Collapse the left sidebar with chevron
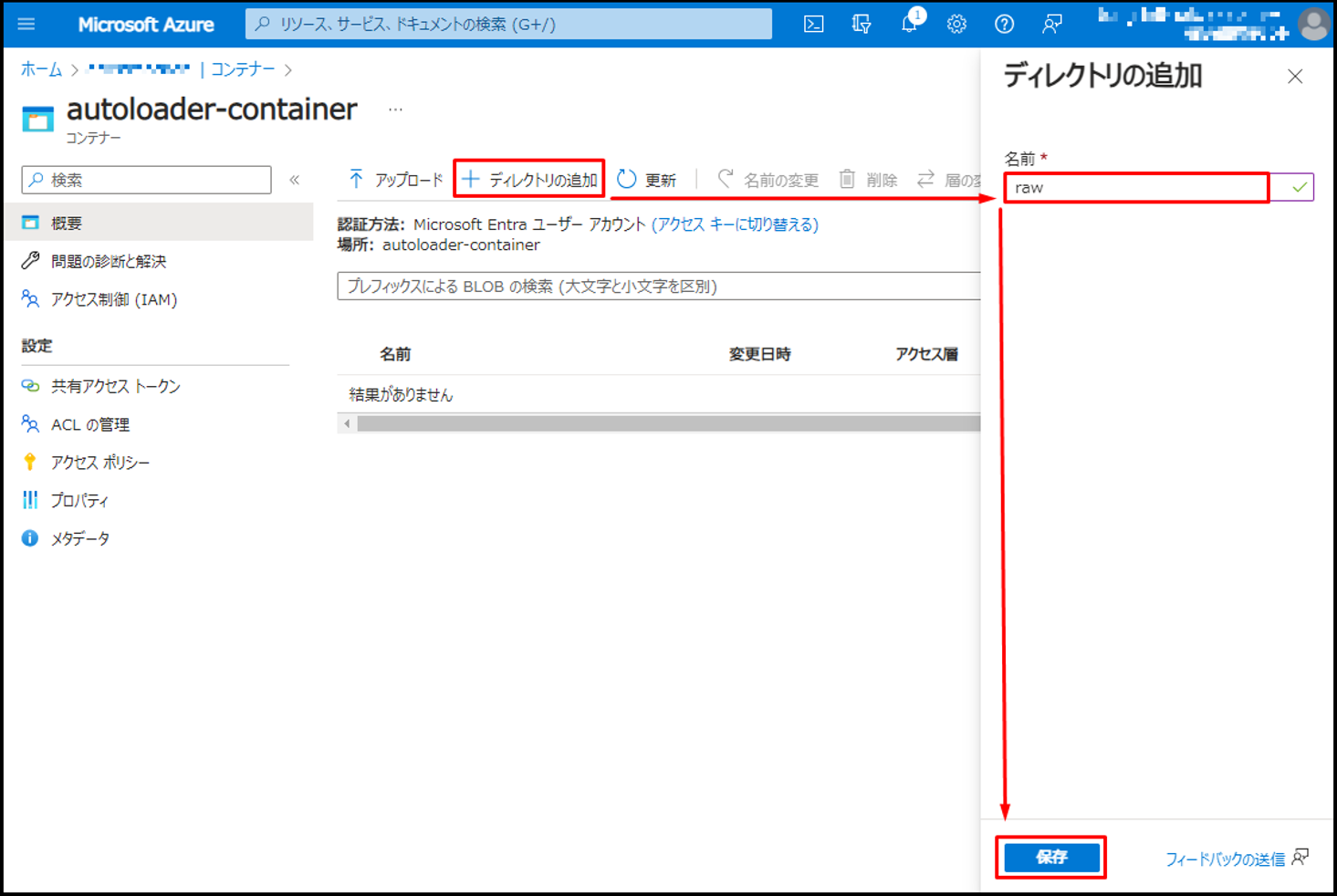1337x896 pixels. pyautogui.click(x=295, y=180)
